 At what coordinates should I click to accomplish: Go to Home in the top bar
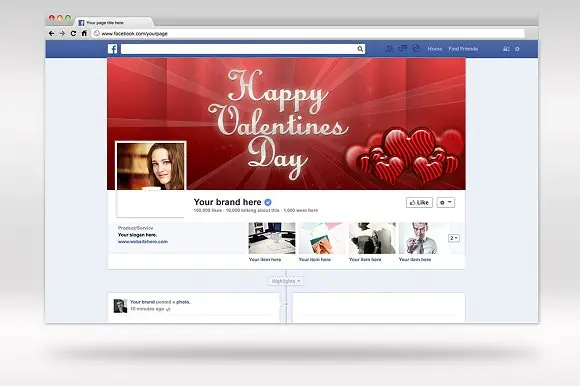[x=435, y=49]
